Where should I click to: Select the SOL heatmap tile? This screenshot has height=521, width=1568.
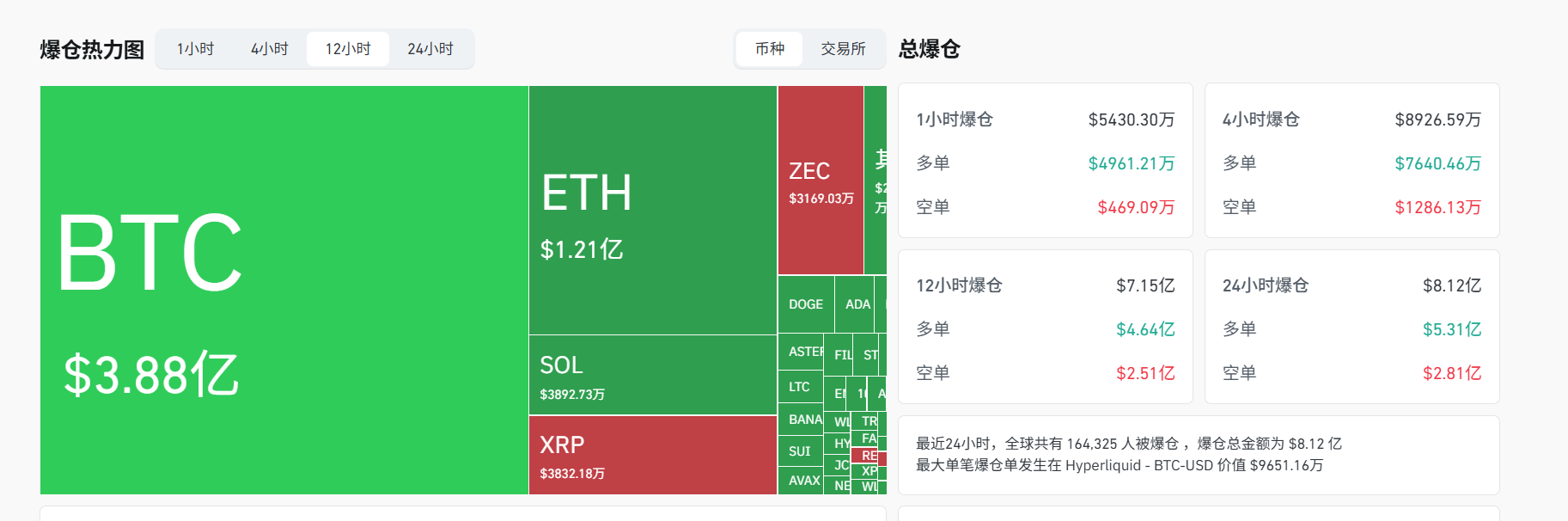652,375
